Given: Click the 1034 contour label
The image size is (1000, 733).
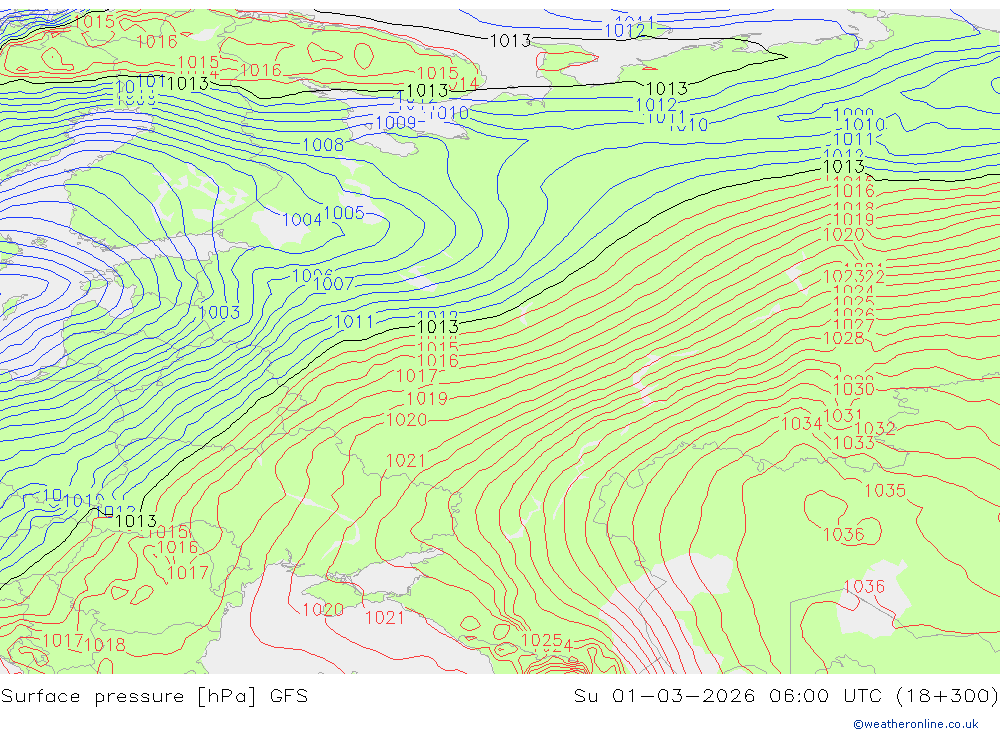Looking at the screenshot, I should pyautogui.click(x=802, y=424).
